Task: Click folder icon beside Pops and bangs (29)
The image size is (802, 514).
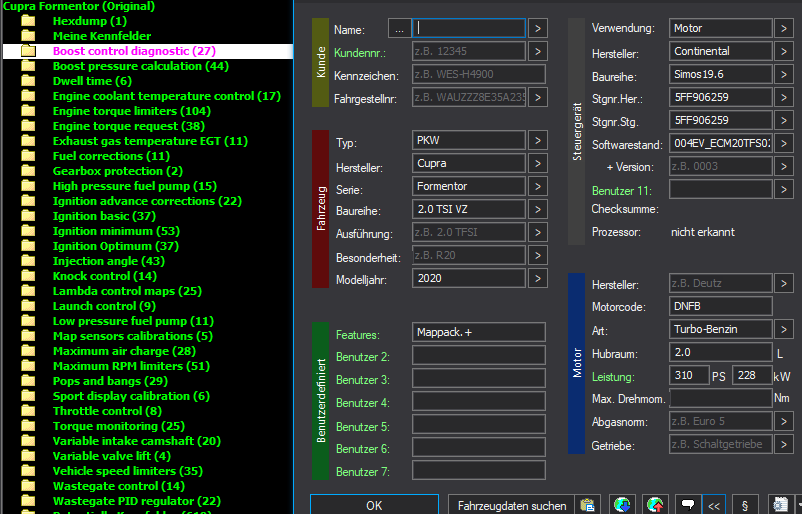Action: pos(28,381)
